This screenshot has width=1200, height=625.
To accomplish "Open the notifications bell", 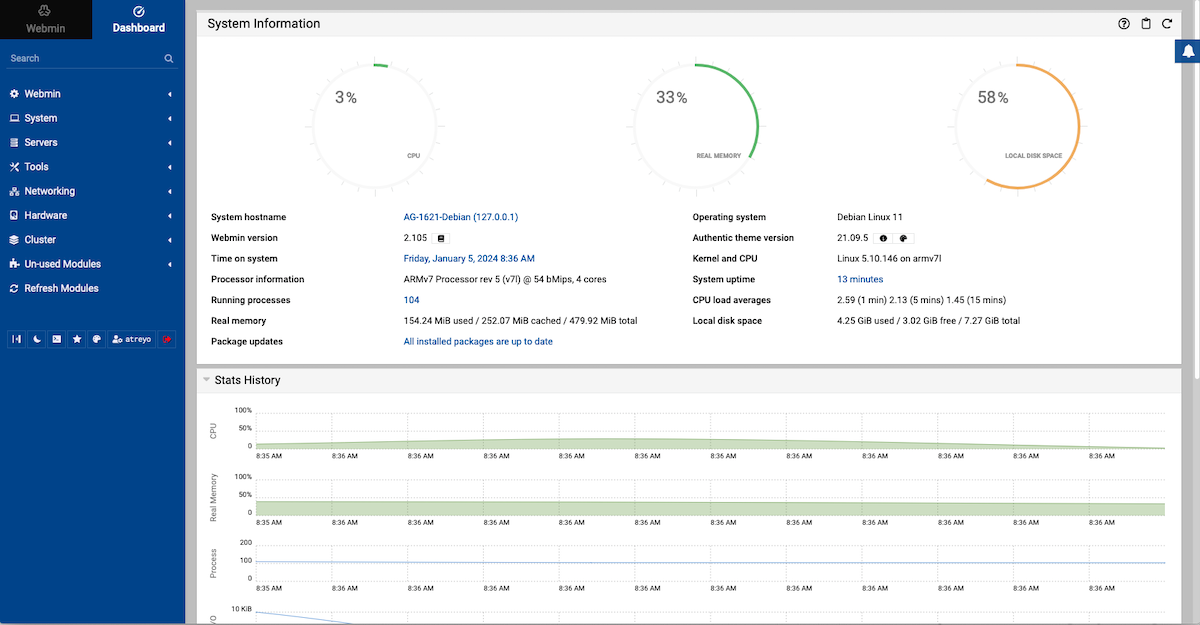I will [1187, 50].
